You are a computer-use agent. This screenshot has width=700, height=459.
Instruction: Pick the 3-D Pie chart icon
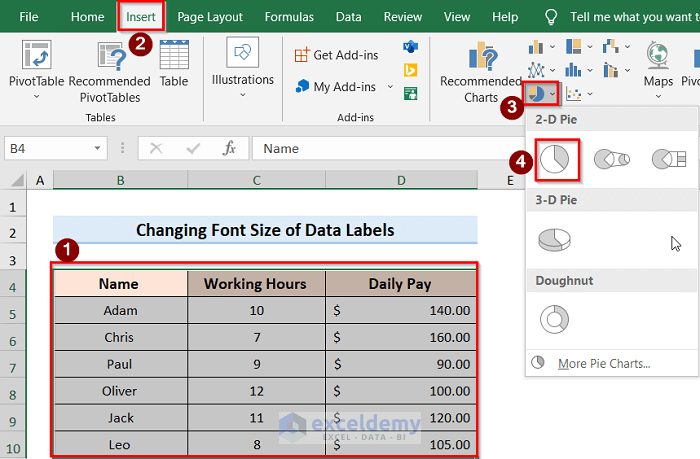[553, 239]
